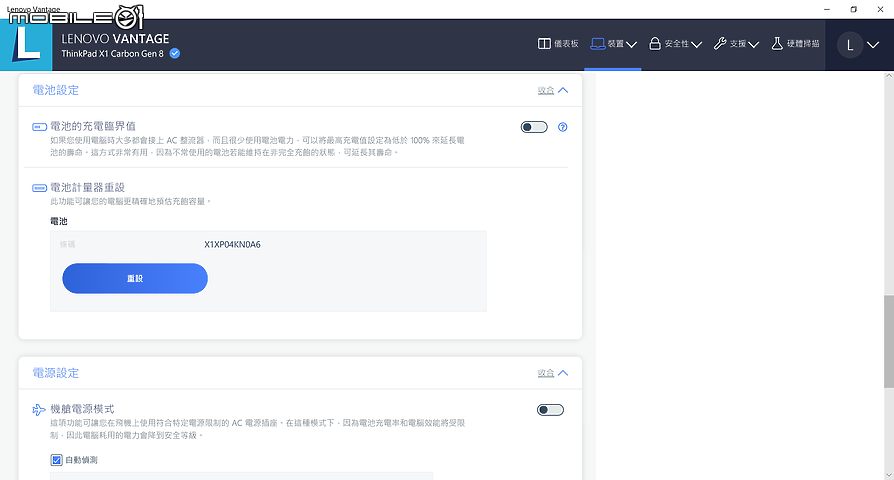The height and width of the screenshot is (480, 894).
Task: Click the blue 重設 reset button
Action: 135,278
